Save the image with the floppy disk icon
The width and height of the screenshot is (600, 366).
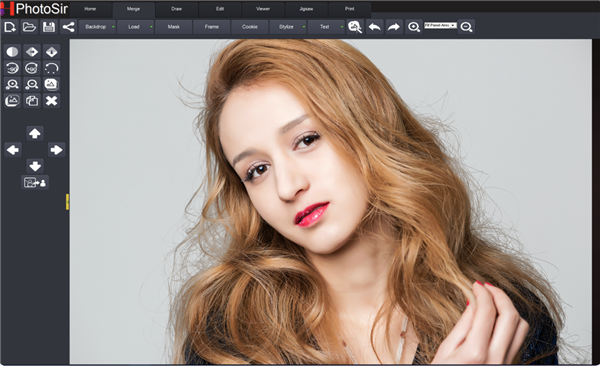point(49,27)
